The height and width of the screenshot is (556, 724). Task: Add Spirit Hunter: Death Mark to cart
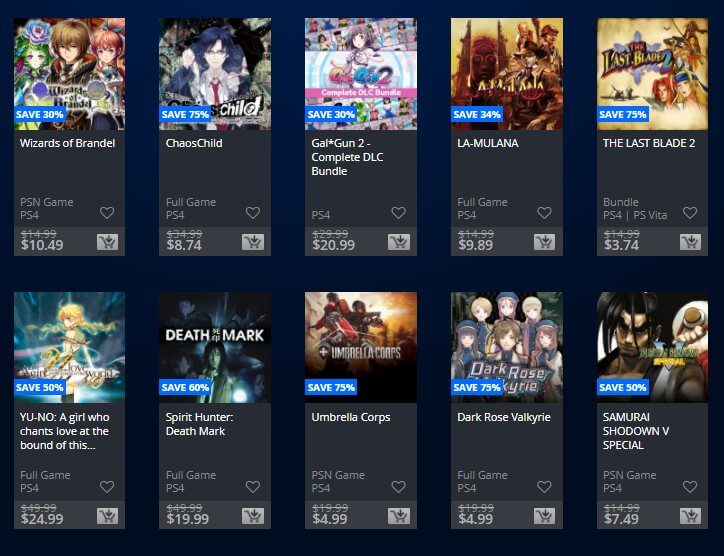coord(253,516)
